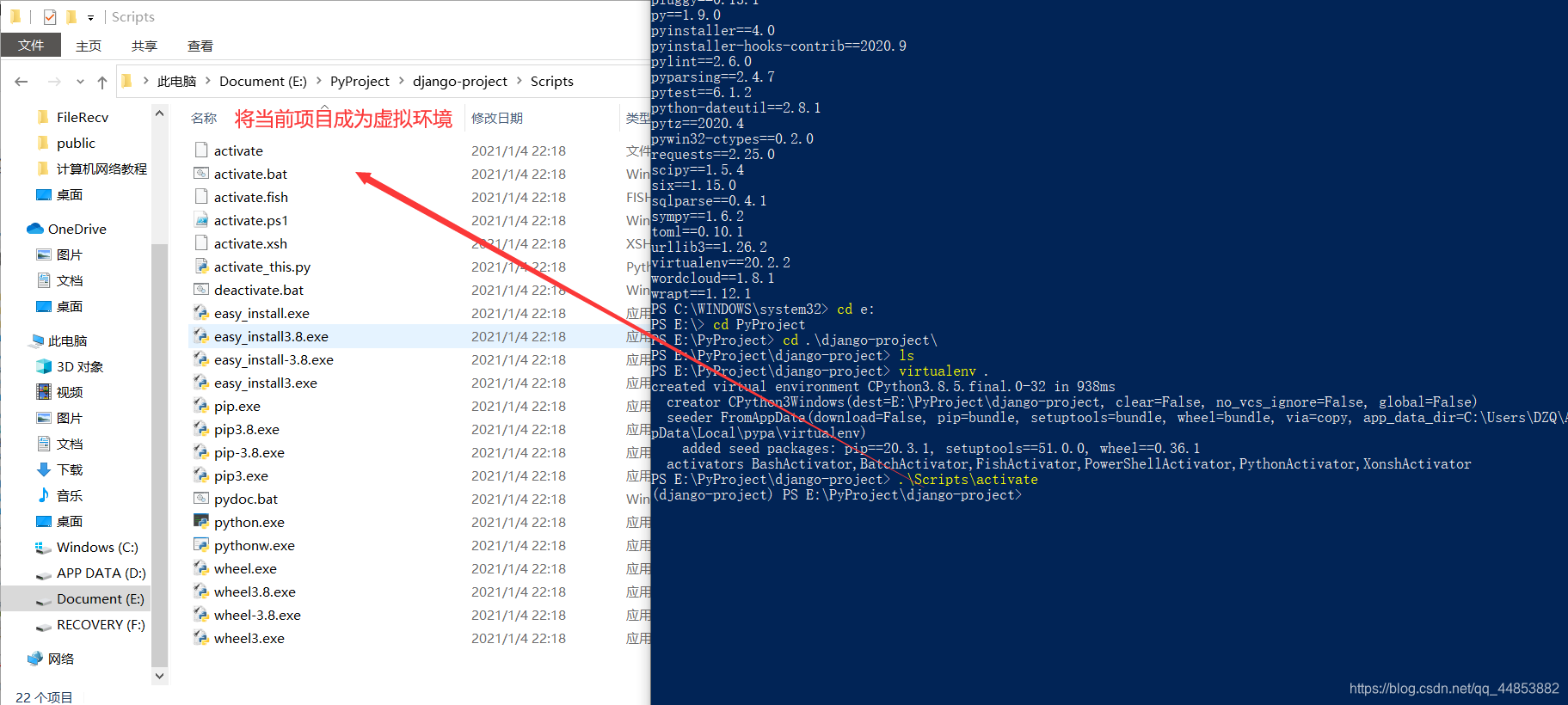Image resolution: width=1568 pixels, height=705 pixels.
Task: Click the activate.ps1 PowerShell file icon
Action: 201,220
